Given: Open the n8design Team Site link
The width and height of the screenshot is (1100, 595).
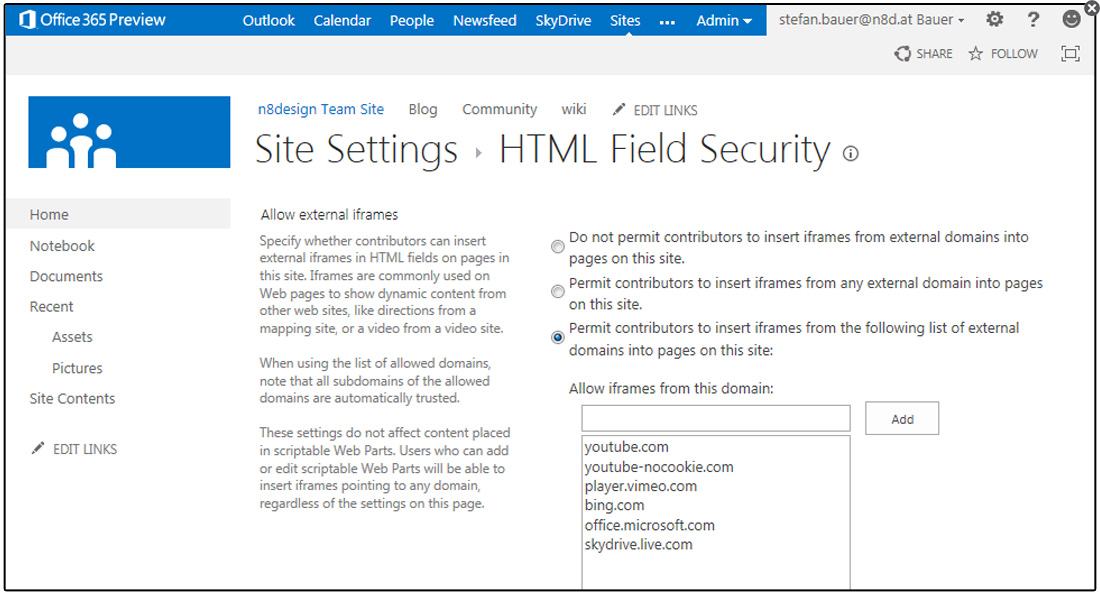Looking at the screenshot, I should point(321,109).
